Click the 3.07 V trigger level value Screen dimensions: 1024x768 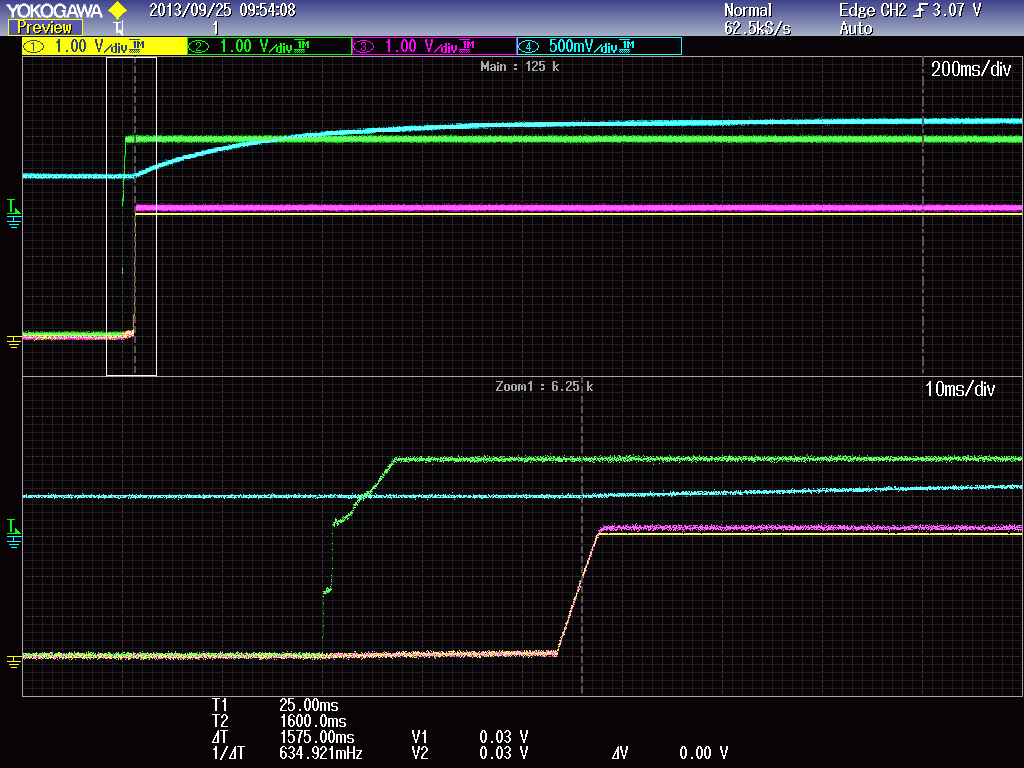coord(957,10)
